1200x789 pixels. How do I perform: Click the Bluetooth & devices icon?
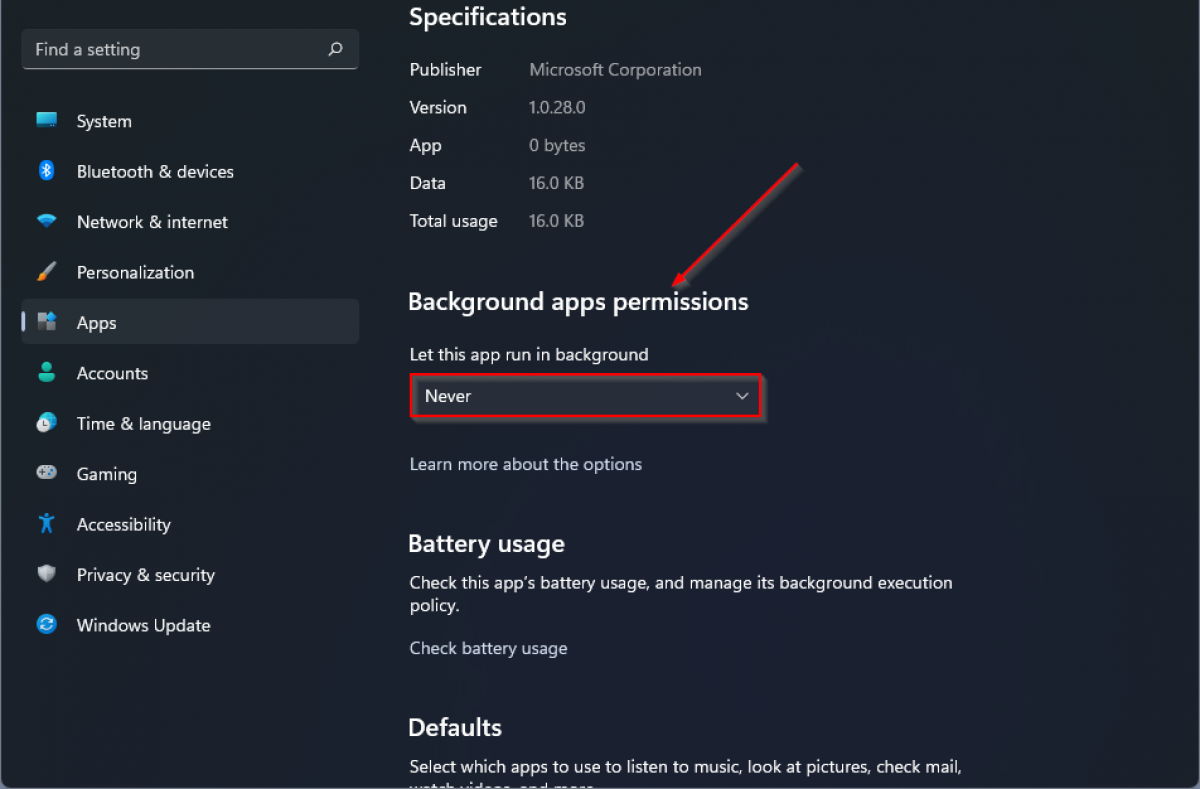point(46,171)
